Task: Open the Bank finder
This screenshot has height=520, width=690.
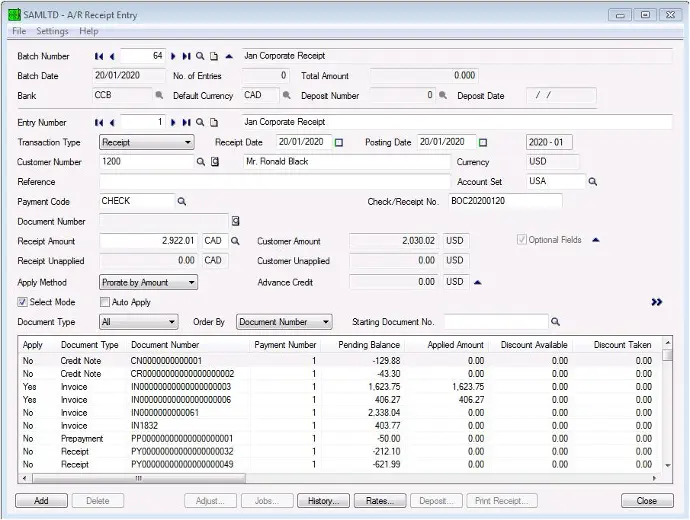Action: tap(159, 95)
